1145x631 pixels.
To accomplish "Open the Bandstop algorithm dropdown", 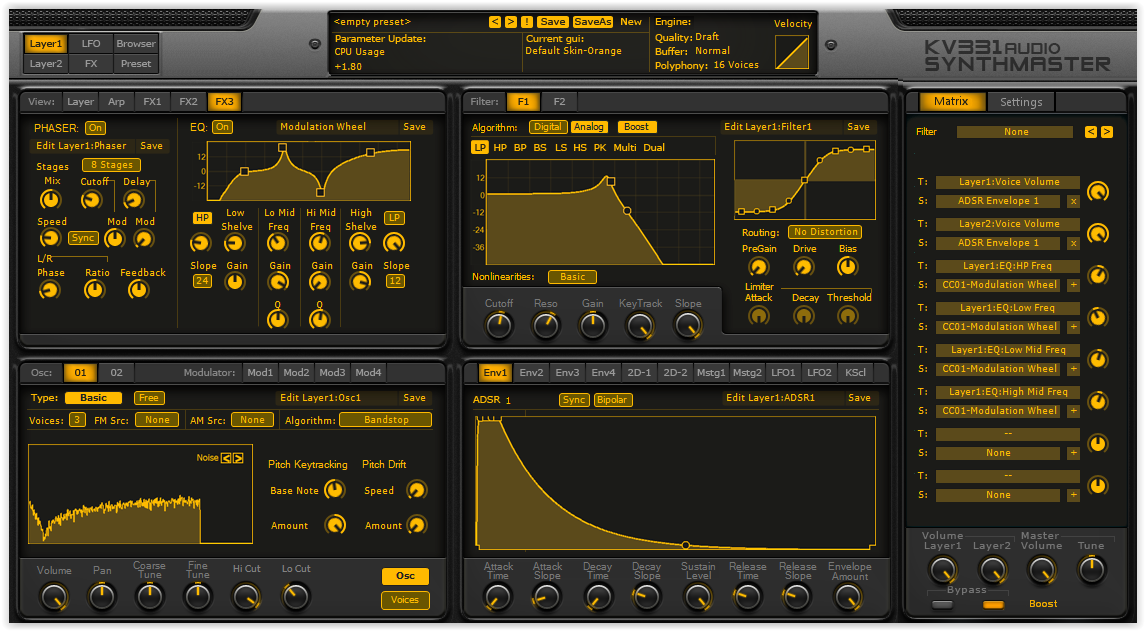I will (x=385, y=419).
